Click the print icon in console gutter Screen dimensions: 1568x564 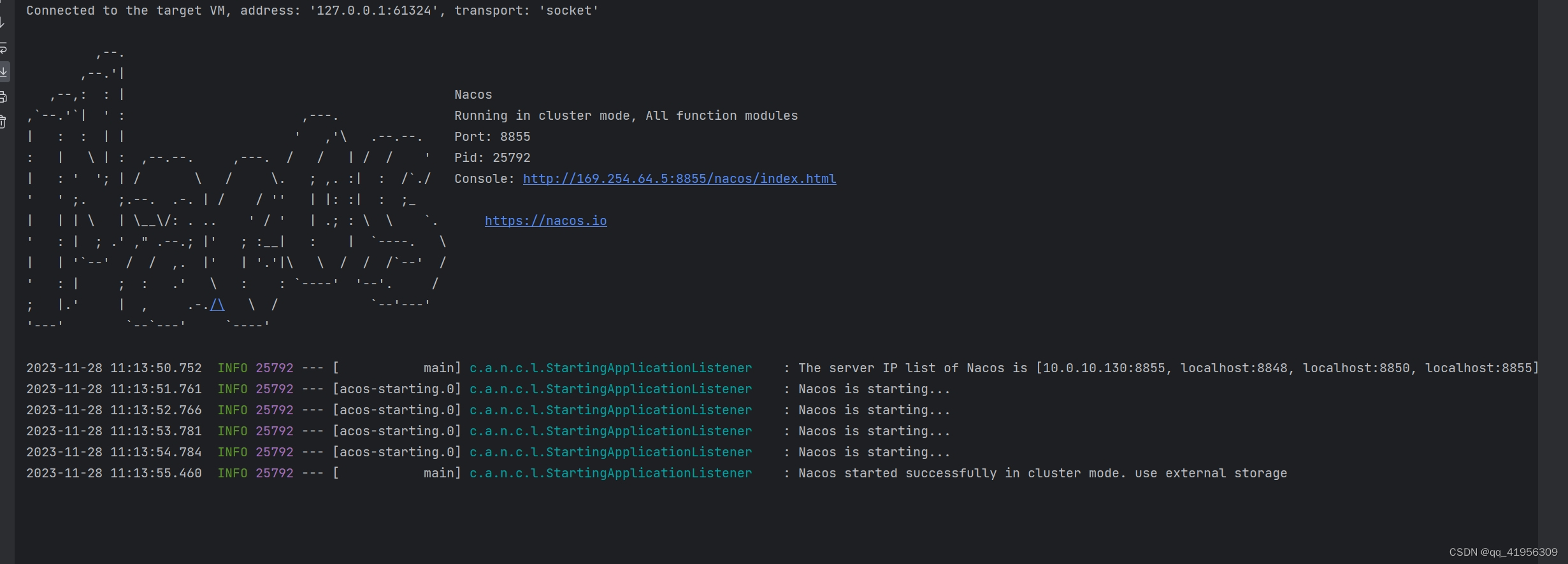pos(3,97)
